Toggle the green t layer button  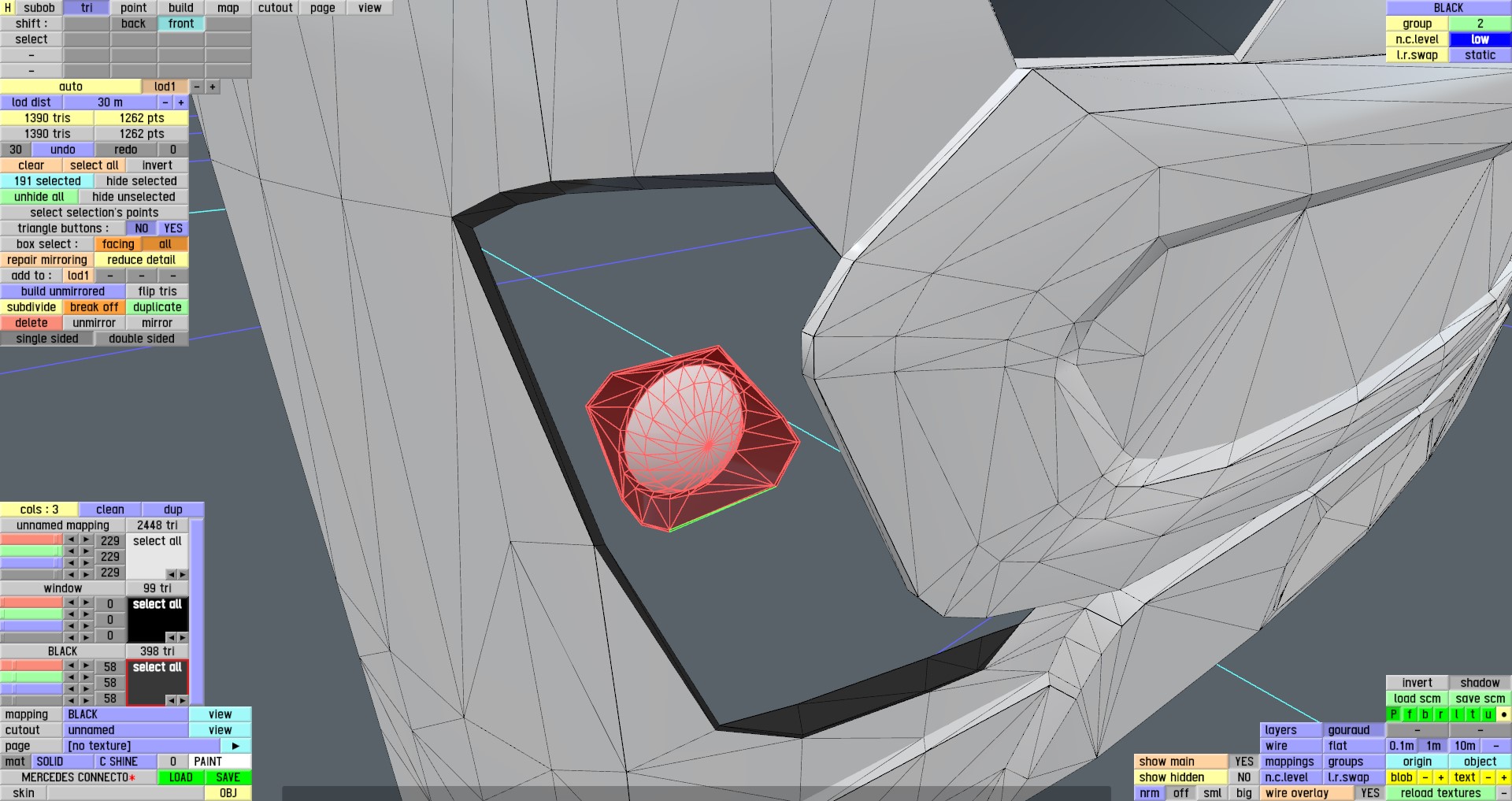[x=1473, y=714]
